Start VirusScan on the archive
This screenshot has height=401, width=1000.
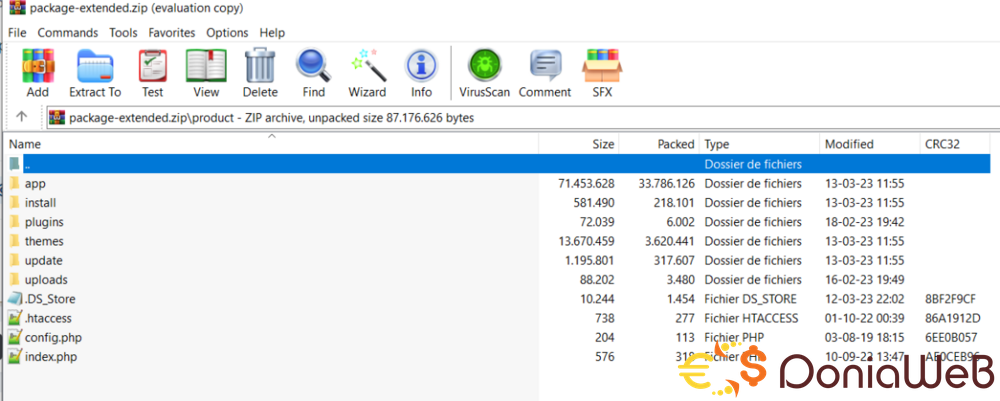click(485, 66)
